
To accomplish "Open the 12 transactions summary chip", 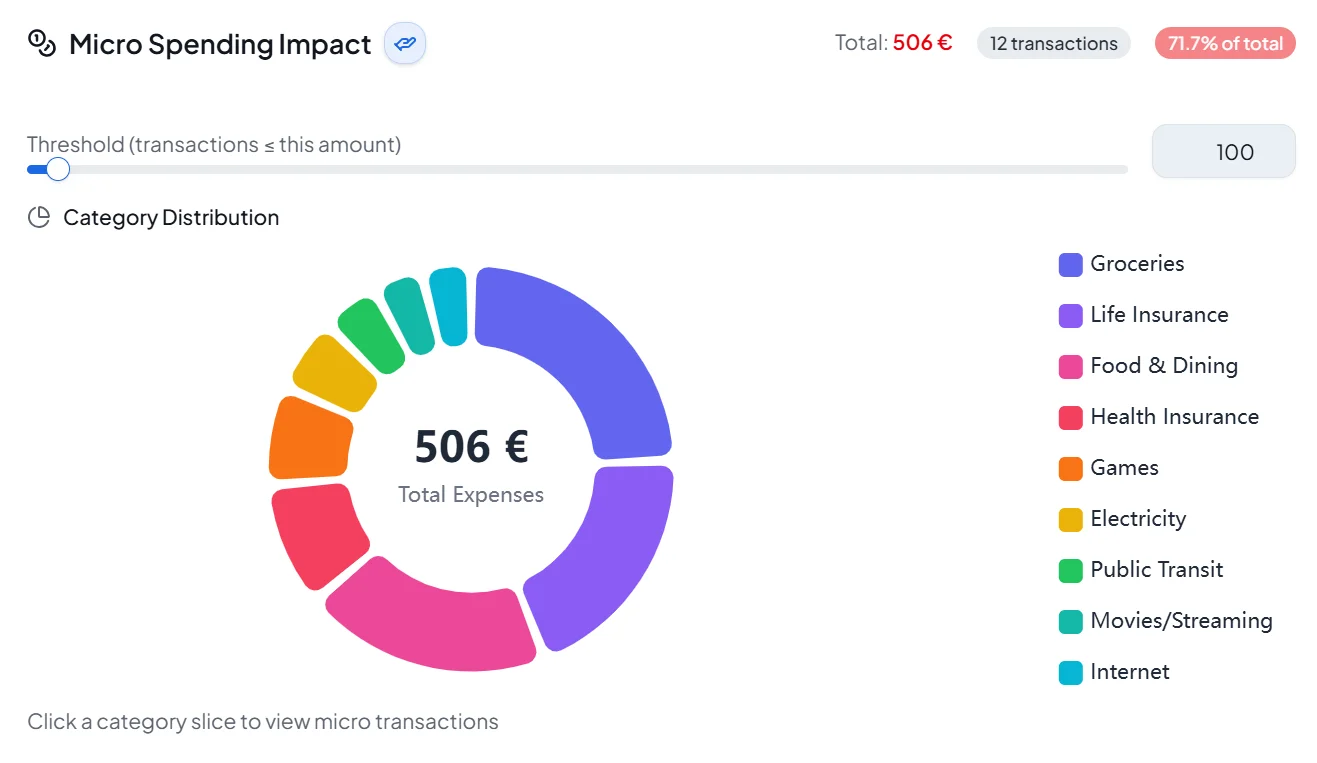I will 1053,43.
